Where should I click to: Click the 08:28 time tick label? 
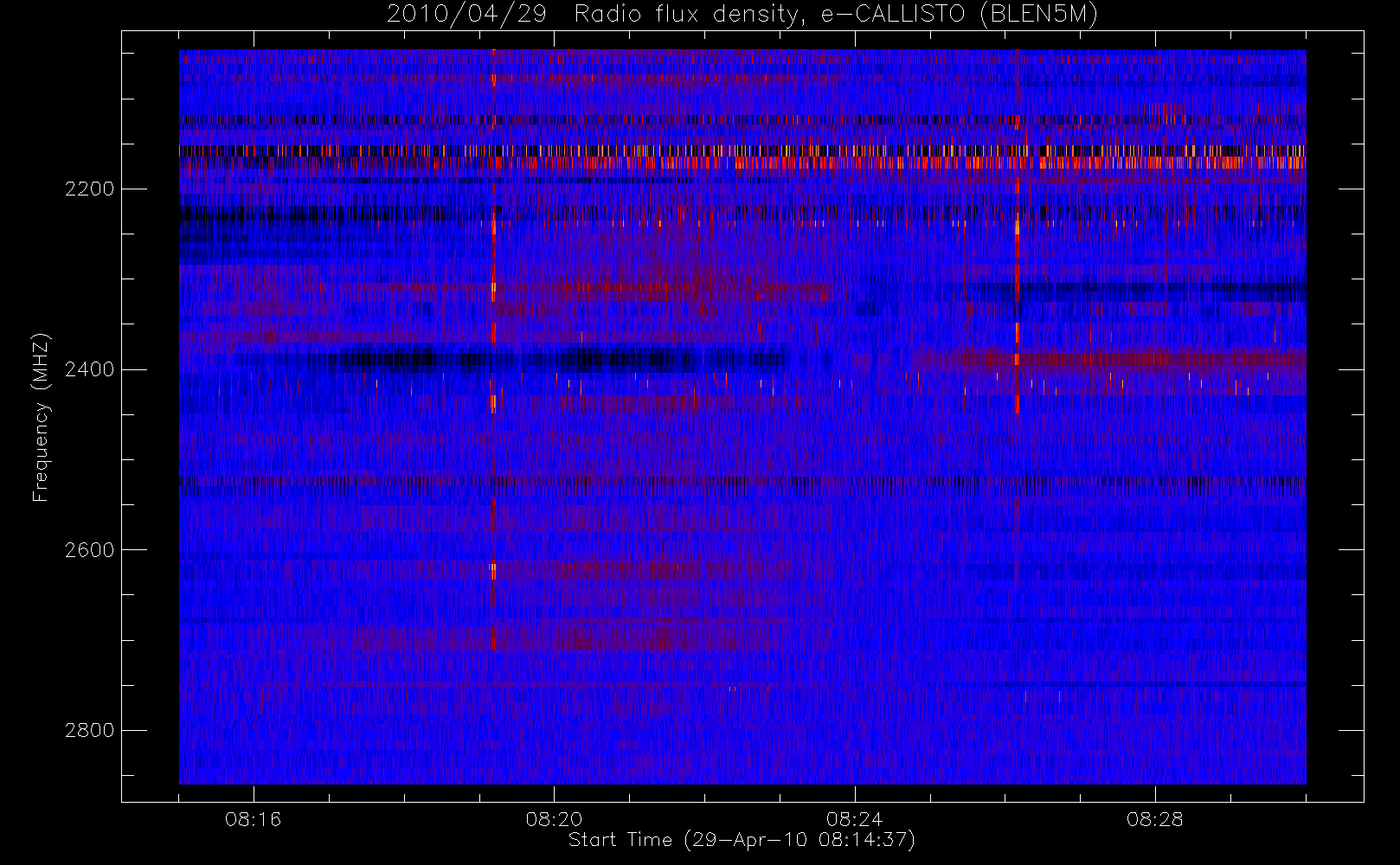[1154, 819]
